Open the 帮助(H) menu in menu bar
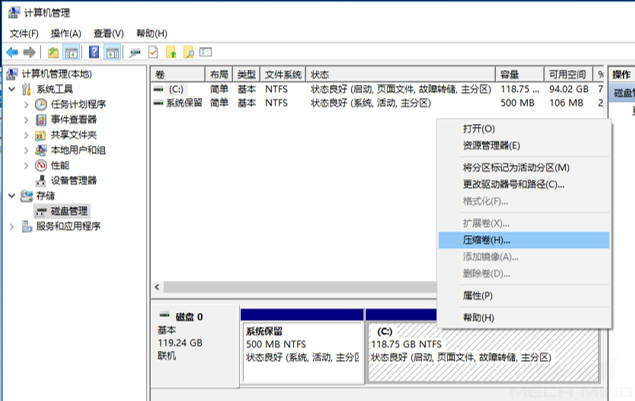The image size is (635, 401). [x=152, y=33]
